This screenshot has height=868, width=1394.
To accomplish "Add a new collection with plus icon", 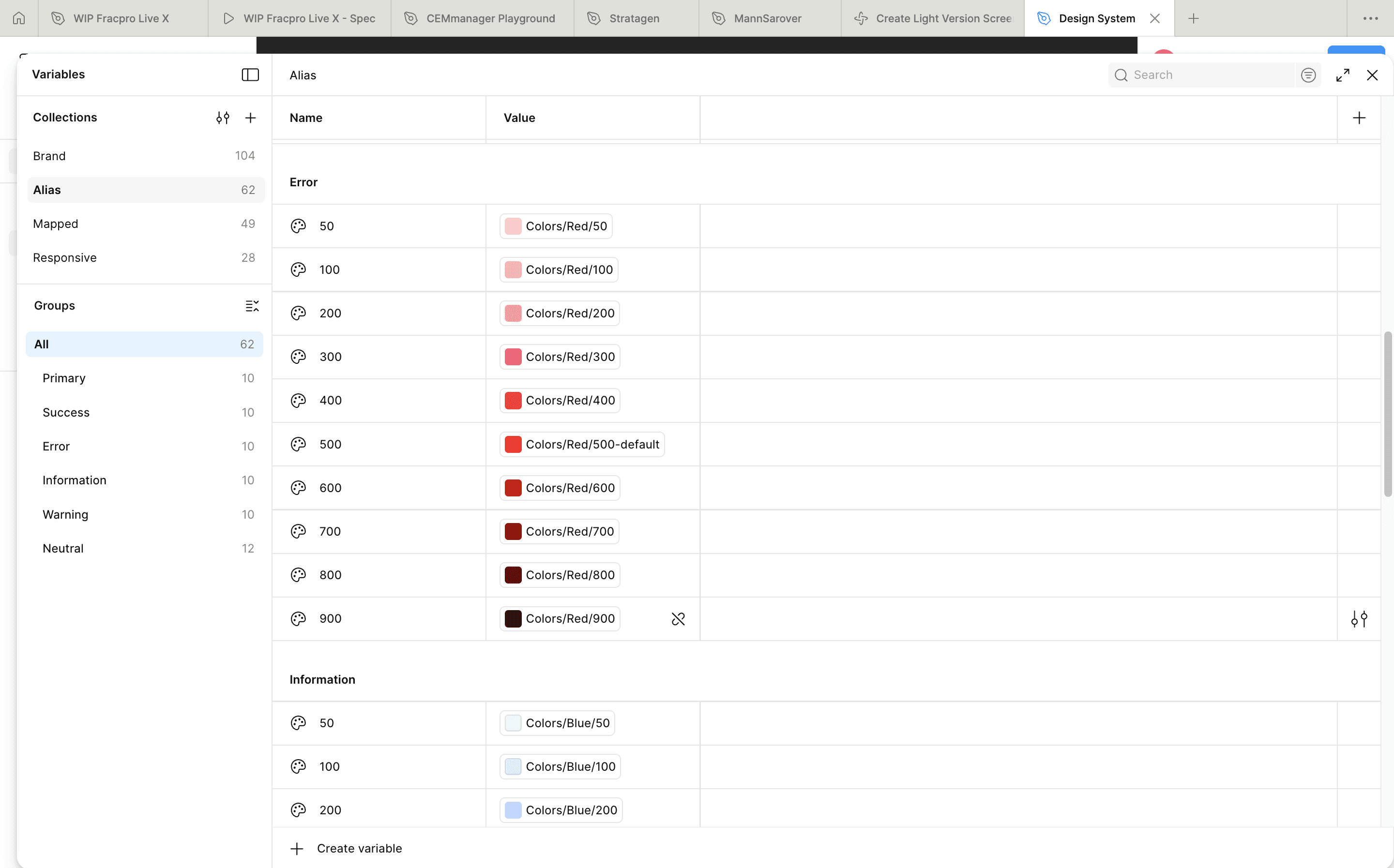I will pos(250,118).
